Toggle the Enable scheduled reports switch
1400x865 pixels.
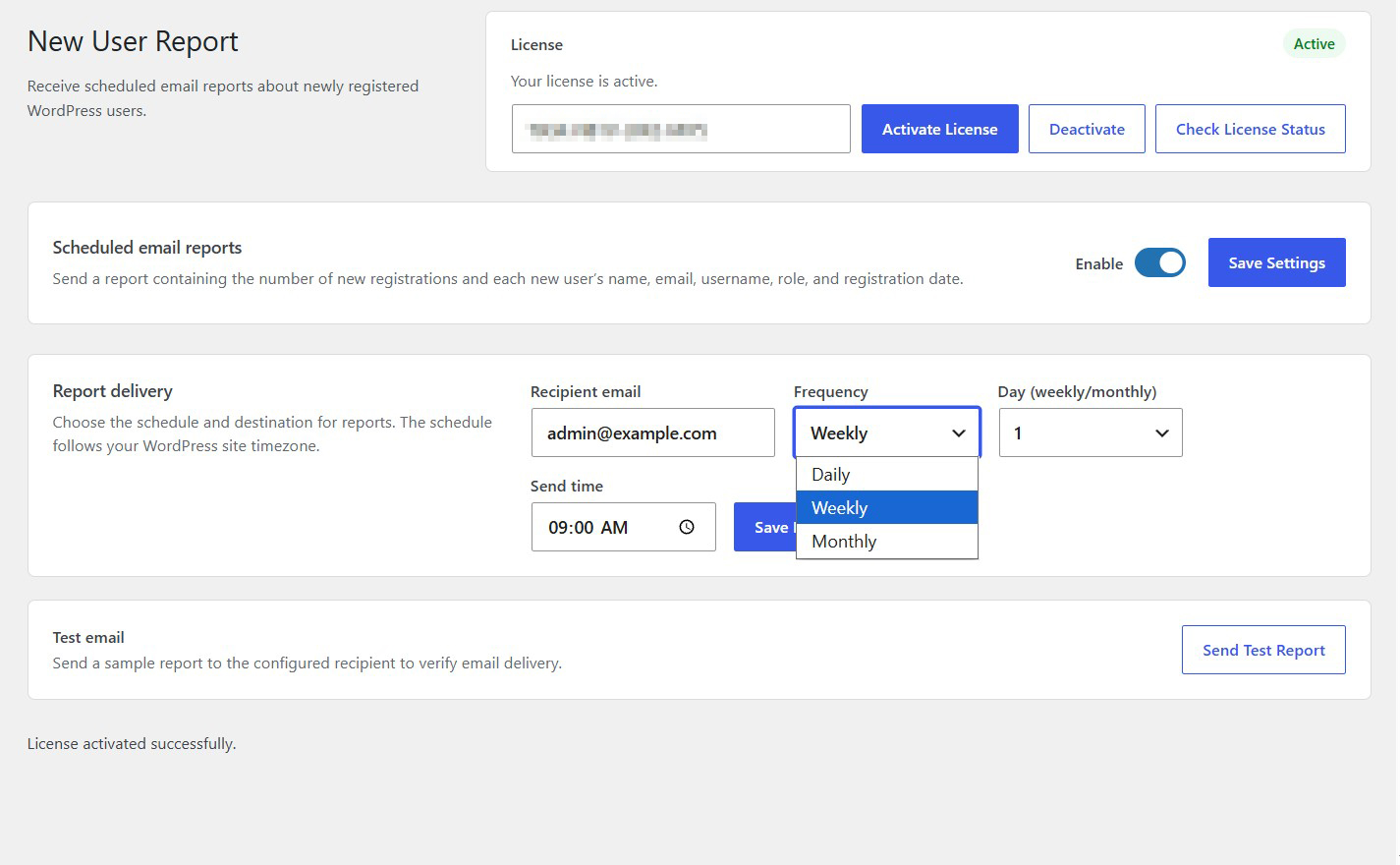click(1159, 262)
